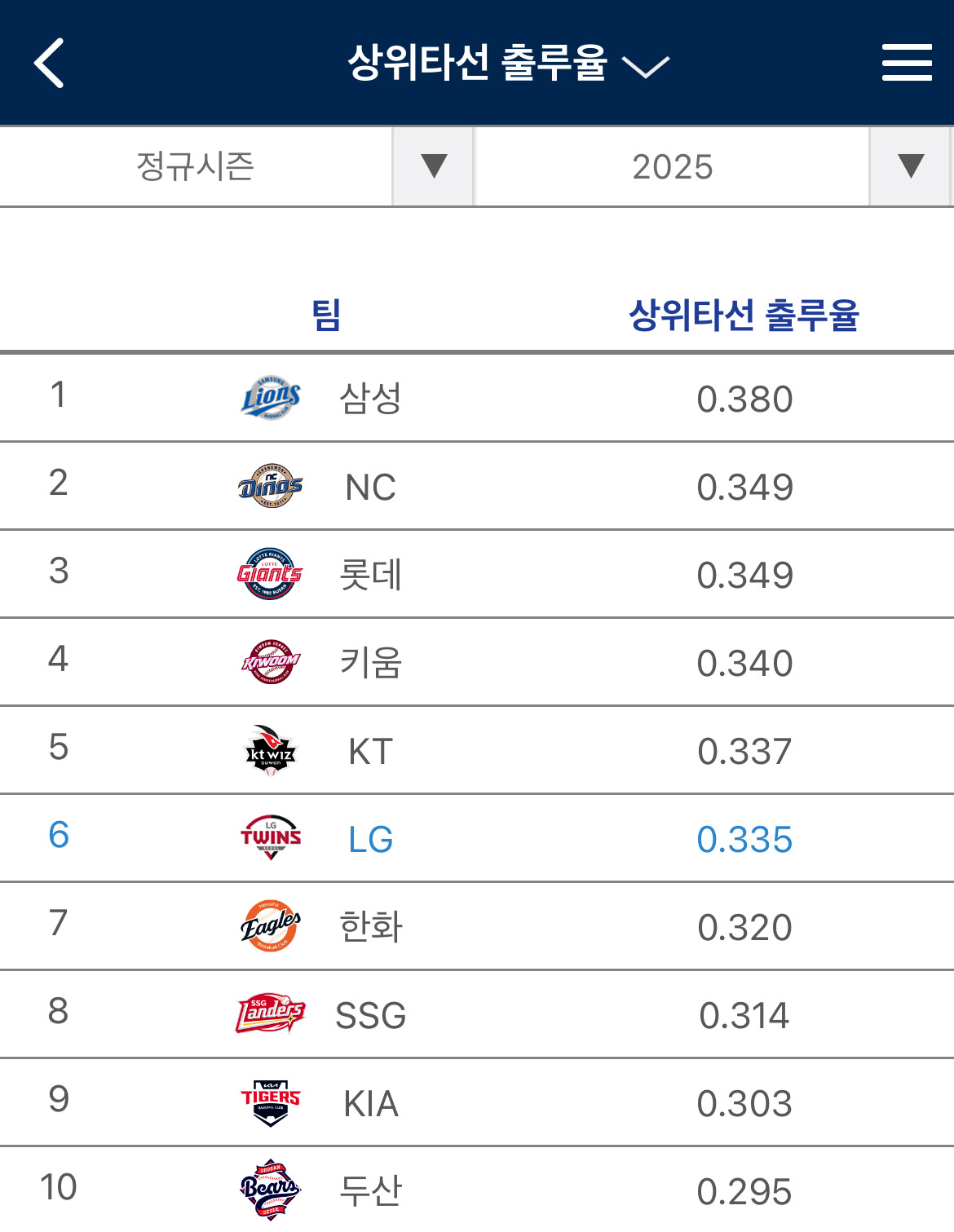Click the KIA Tigers logo

271,1102
